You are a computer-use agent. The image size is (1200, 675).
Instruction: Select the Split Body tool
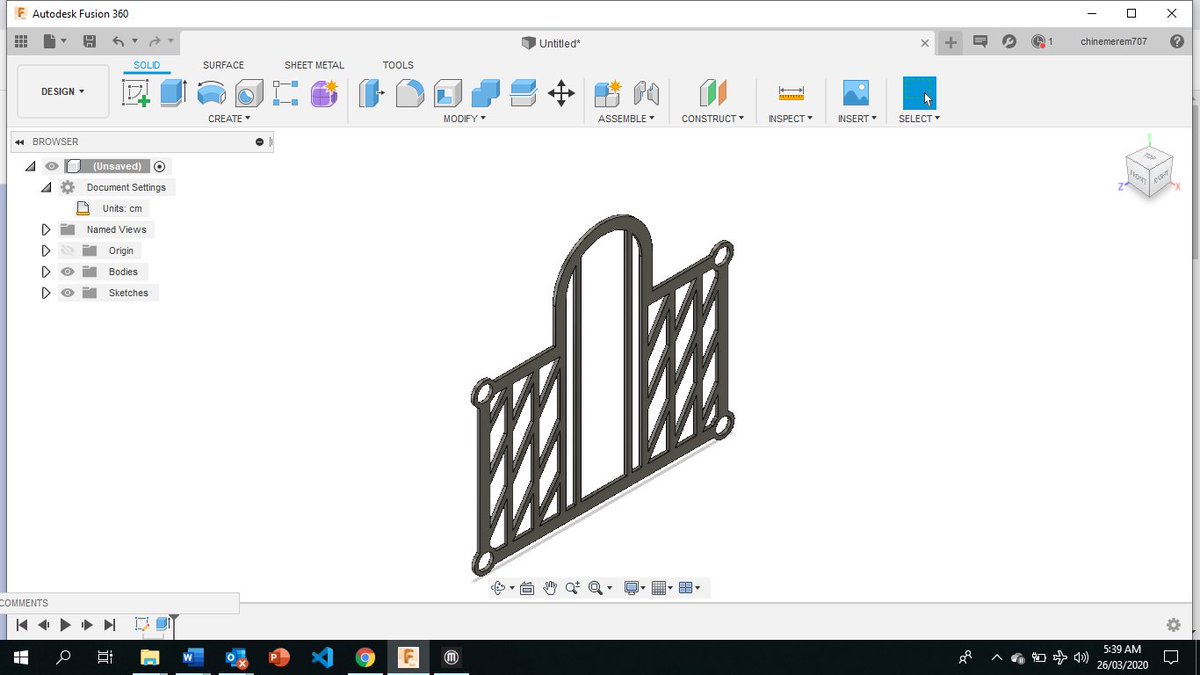coord(523,93)
